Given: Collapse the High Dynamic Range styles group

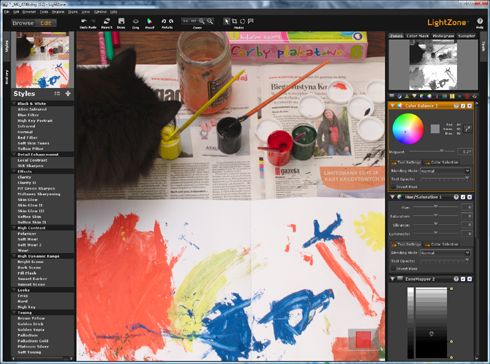Looking at the screenshot, I should [14, 256].
